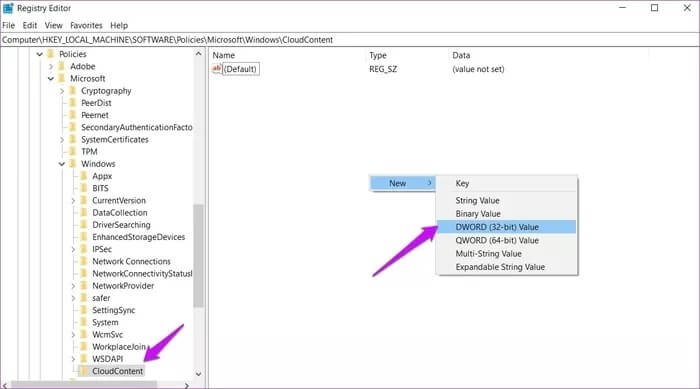Image resolution: width=700 pixels, height=389 pixels.
Task: Click the CurrentVersion folder icon
Action: coord(84,201)
